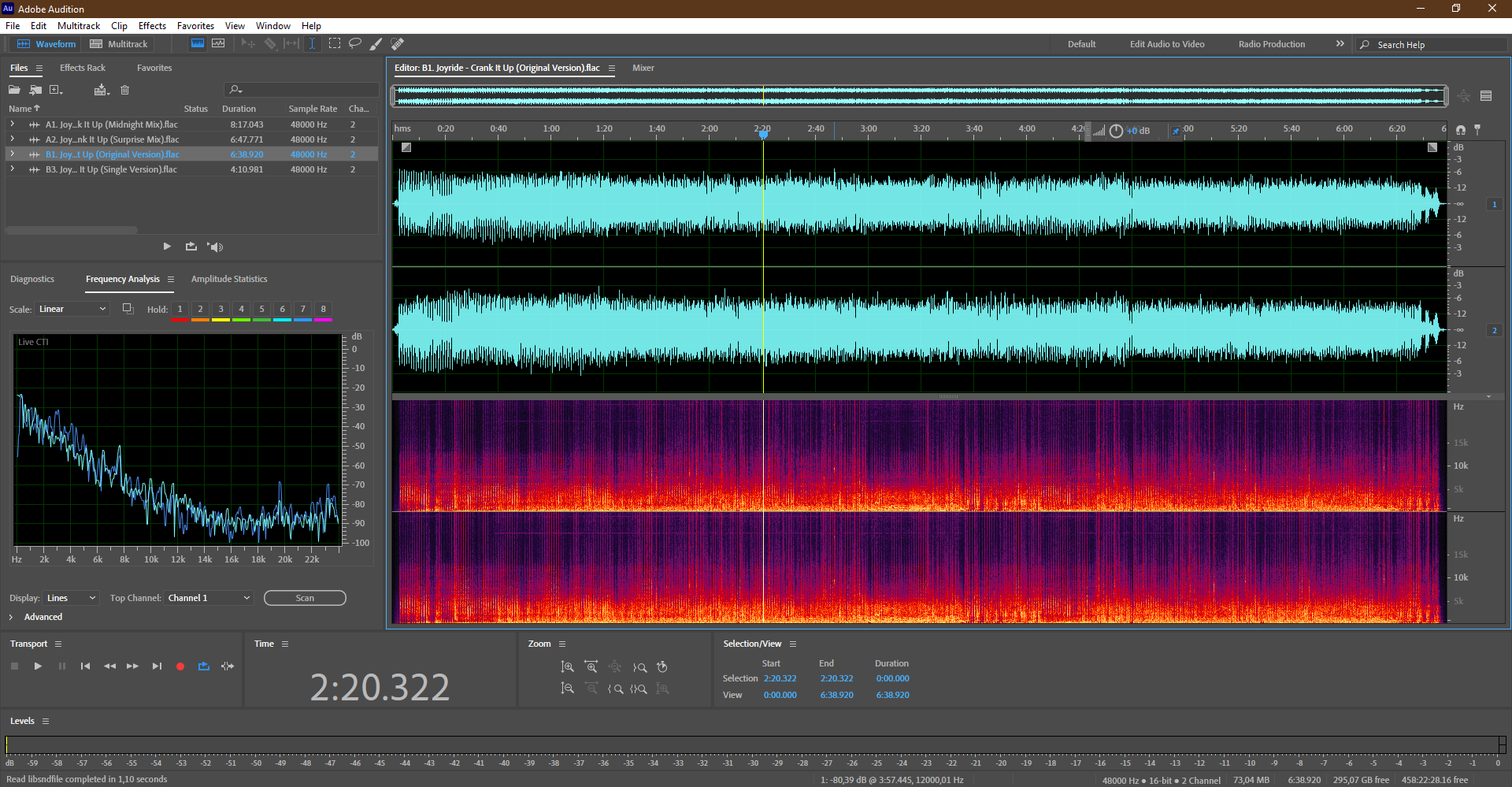Select the Time Selection tool
1512x787 pixels.
(x=312, y=44)
